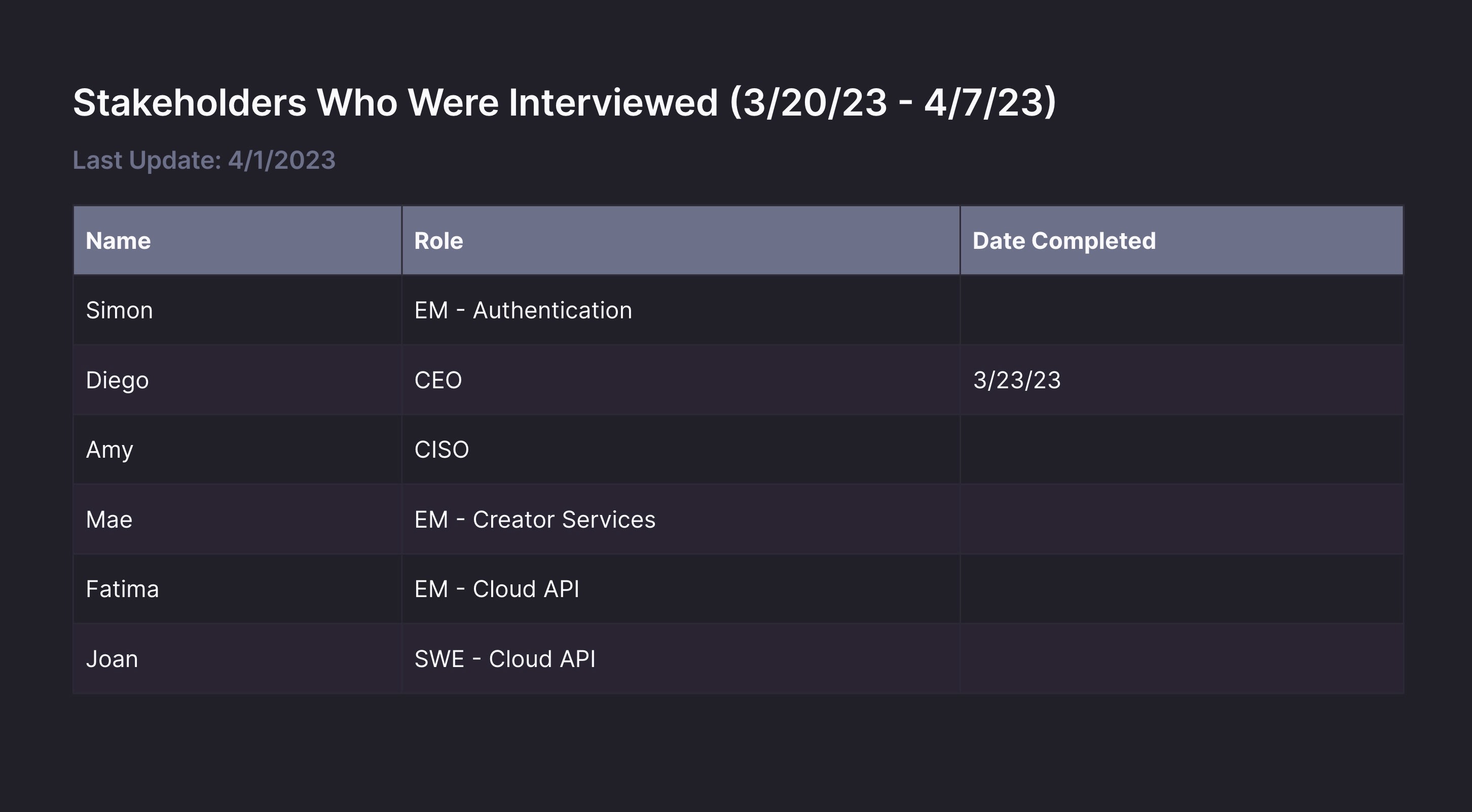Click the CISO role cell
This screenshot has height=812, width=1472.
pyautogui.click(x=681, y=450)
